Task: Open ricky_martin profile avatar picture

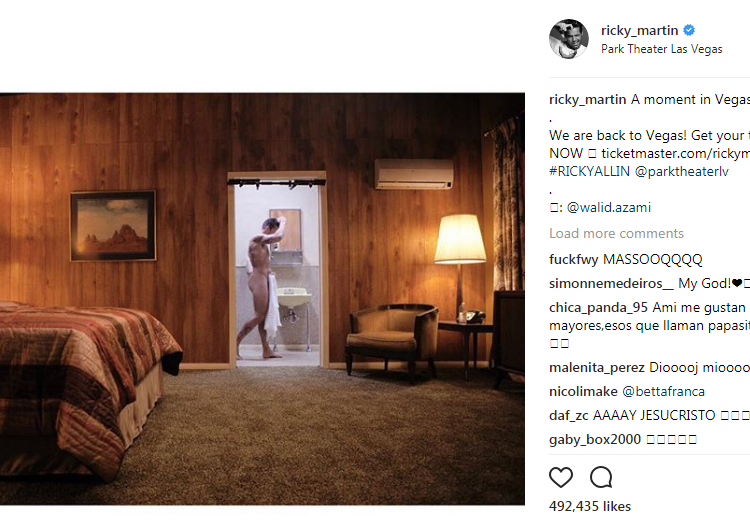Action: [x=569, y=39]
